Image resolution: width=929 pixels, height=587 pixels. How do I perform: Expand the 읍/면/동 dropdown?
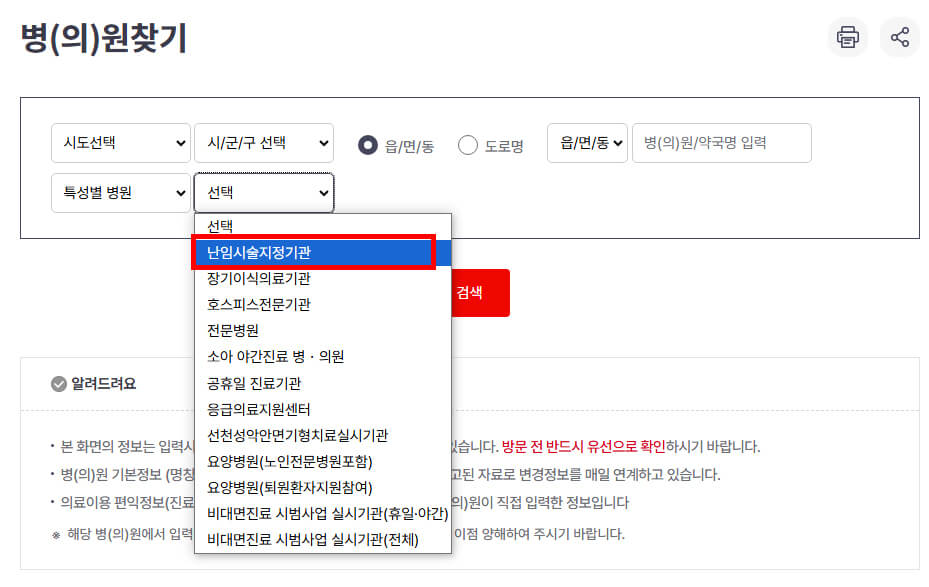587,143
